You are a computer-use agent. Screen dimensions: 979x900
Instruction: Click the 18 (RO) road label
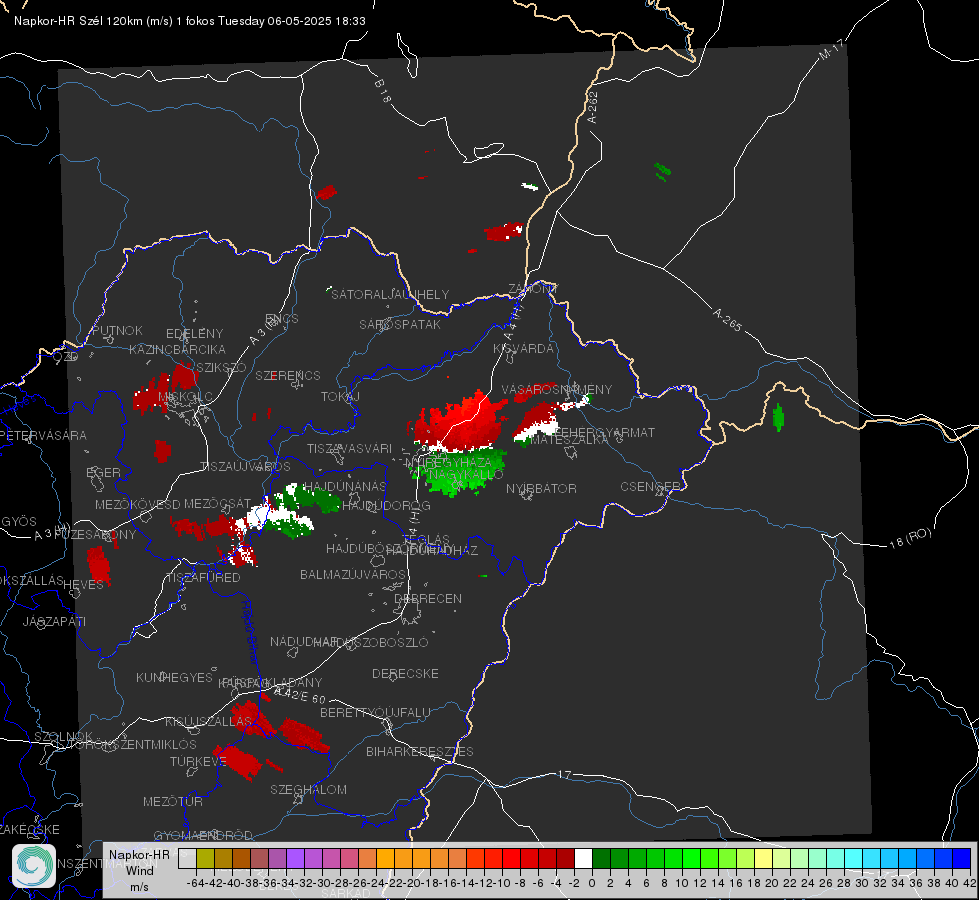pyautogui.click(x=910, y=538)
